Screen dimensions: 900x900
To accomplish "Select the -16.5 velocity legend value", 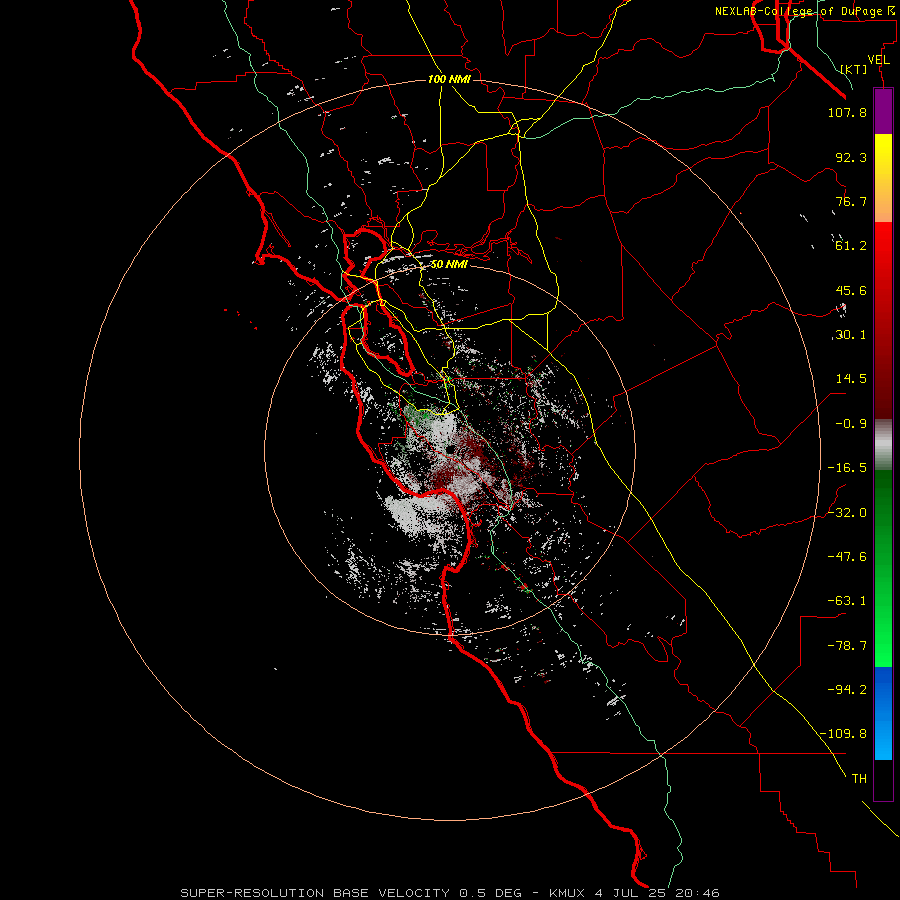I will click(x=847, y=468).
